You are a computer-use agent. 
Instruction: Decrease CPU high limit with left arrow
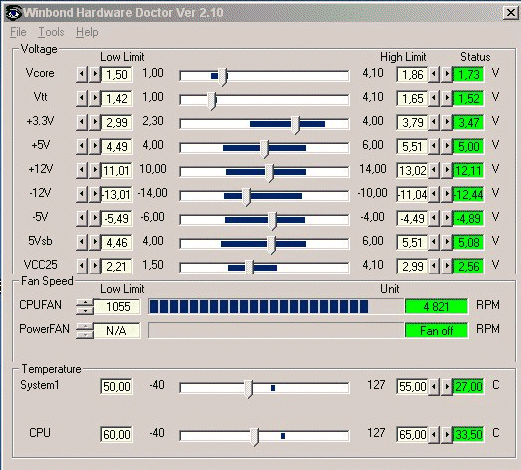coord(433,434)
